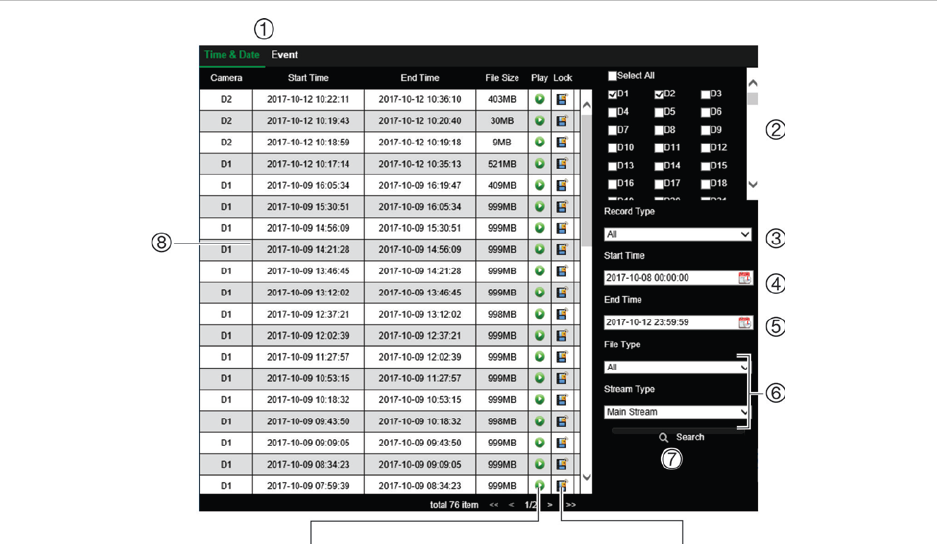Lock recording starting 2017-10-09 07:59:39
Screen dimensions: 937x544
(x=562, y=485)
